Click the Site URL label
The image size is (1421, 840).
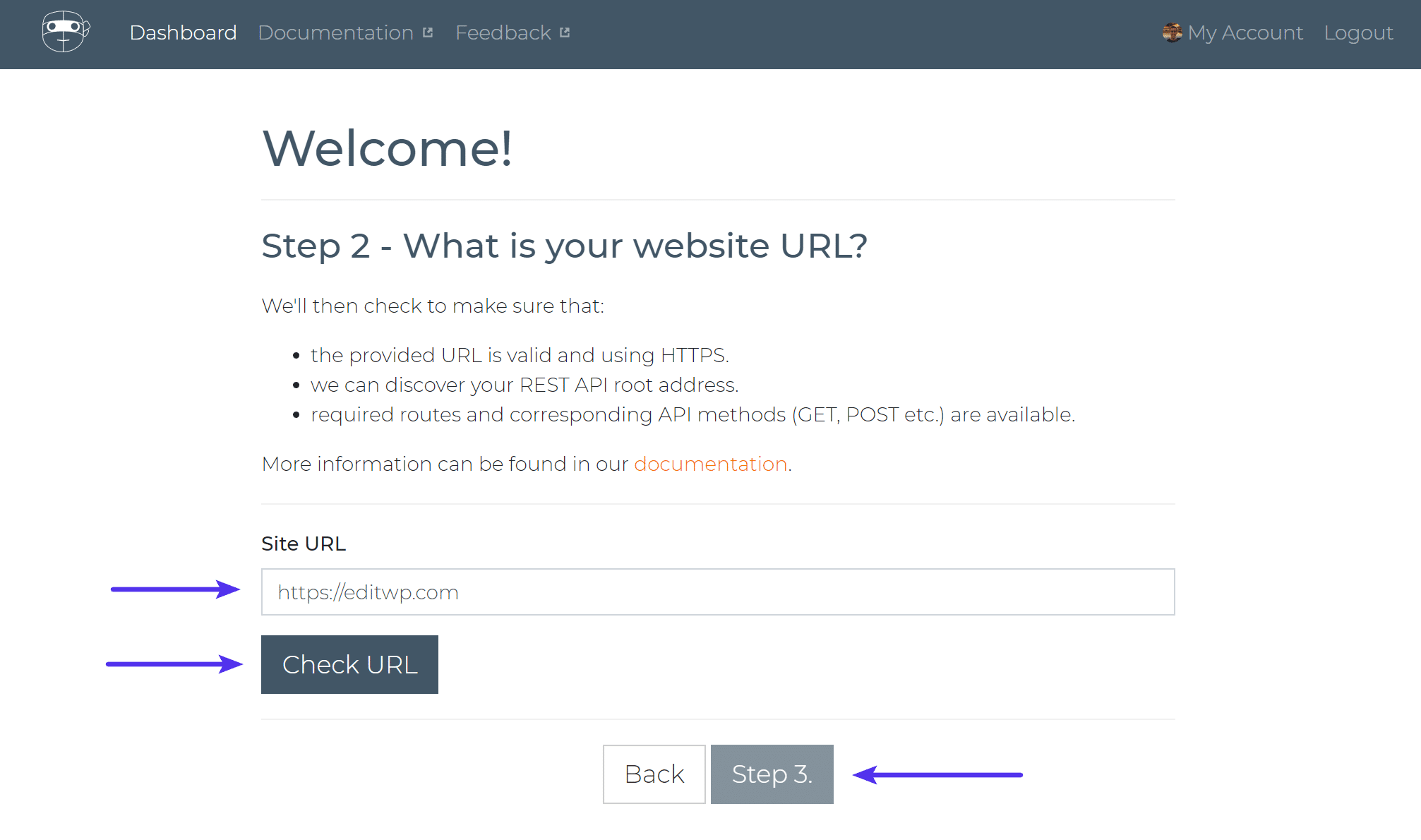tap(304, 544)
